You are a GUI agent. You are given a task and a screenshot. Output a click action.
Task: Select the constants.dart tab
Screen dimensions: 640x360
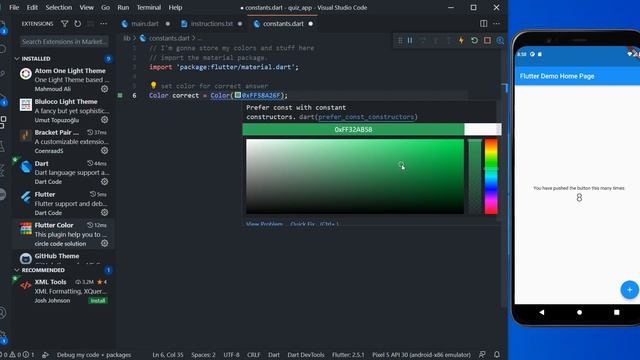[283, 24]
